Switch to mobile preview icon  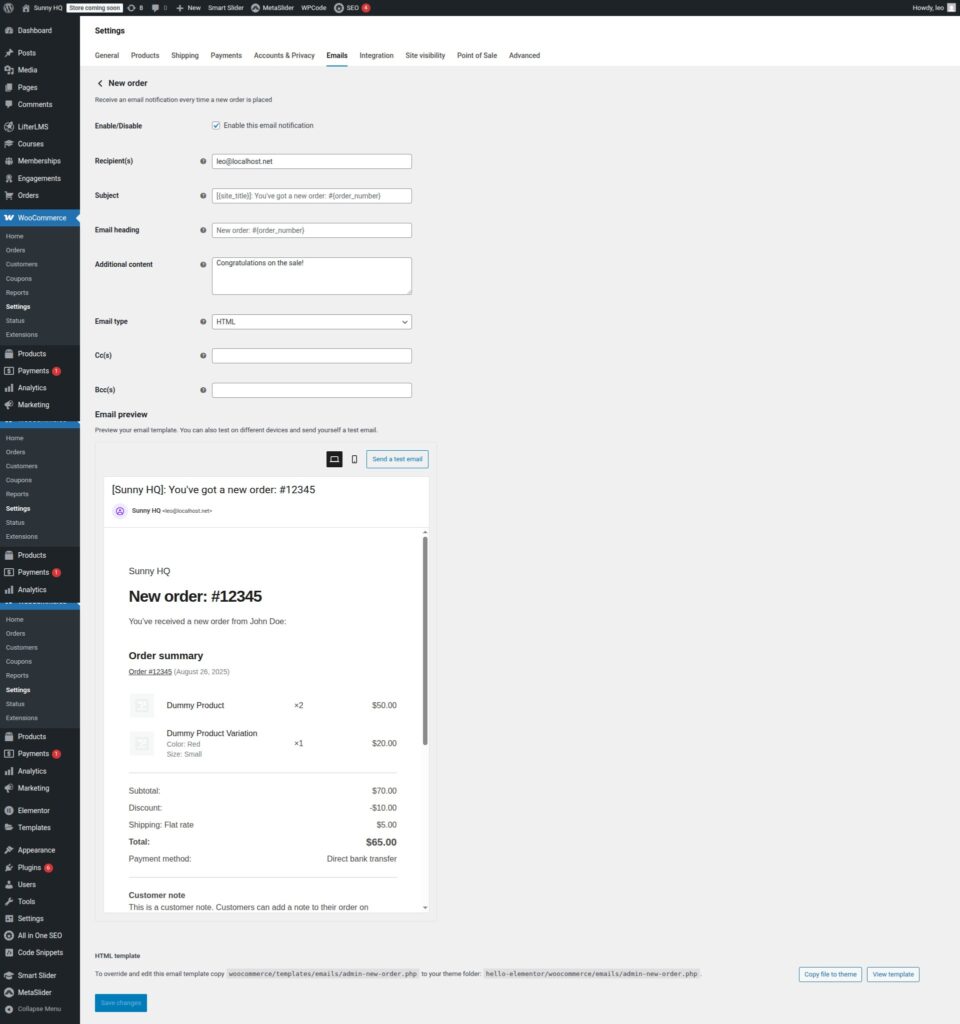coord(354,459)
